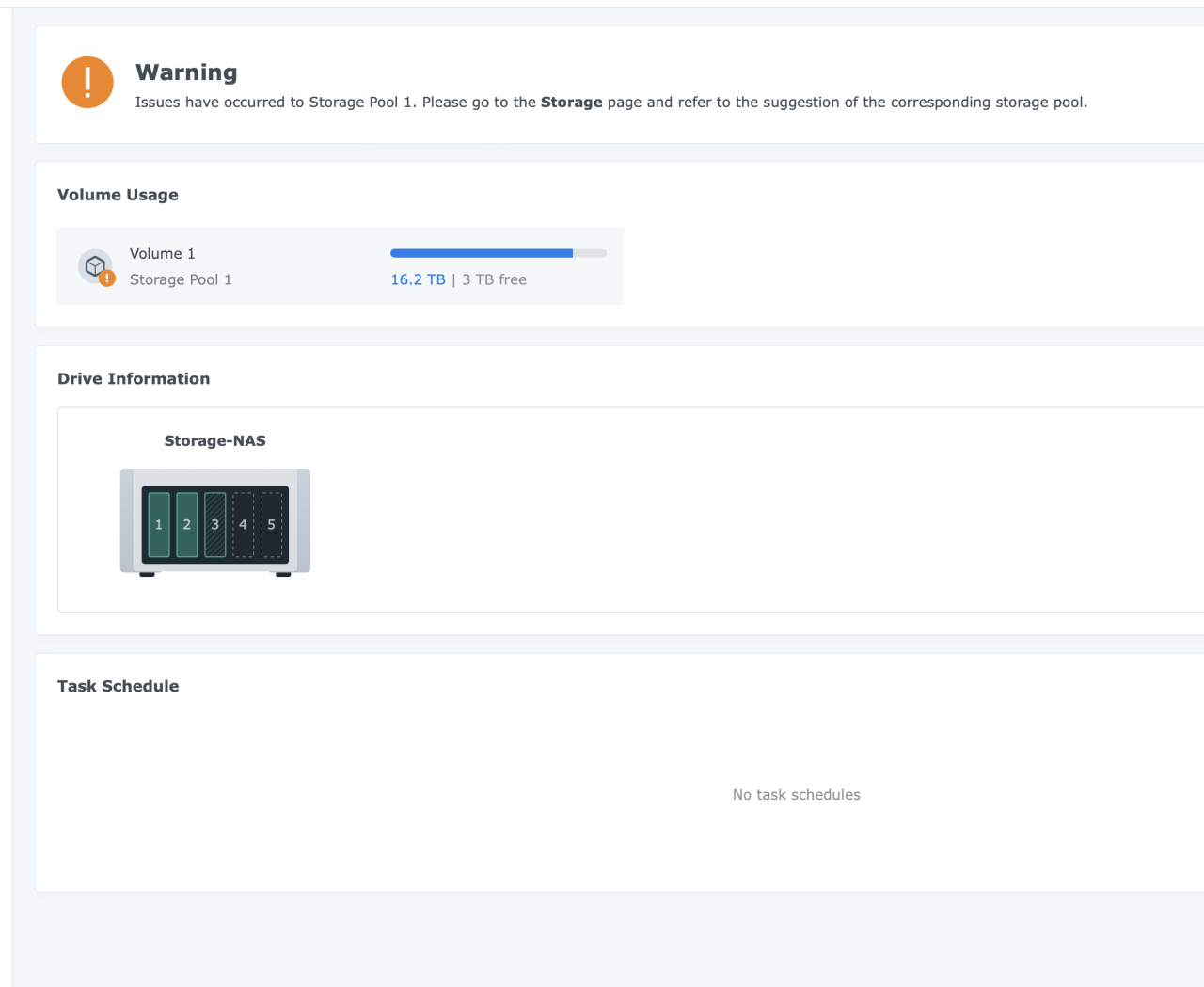Select the Volume 1 storage cube icon

[94, 264]
